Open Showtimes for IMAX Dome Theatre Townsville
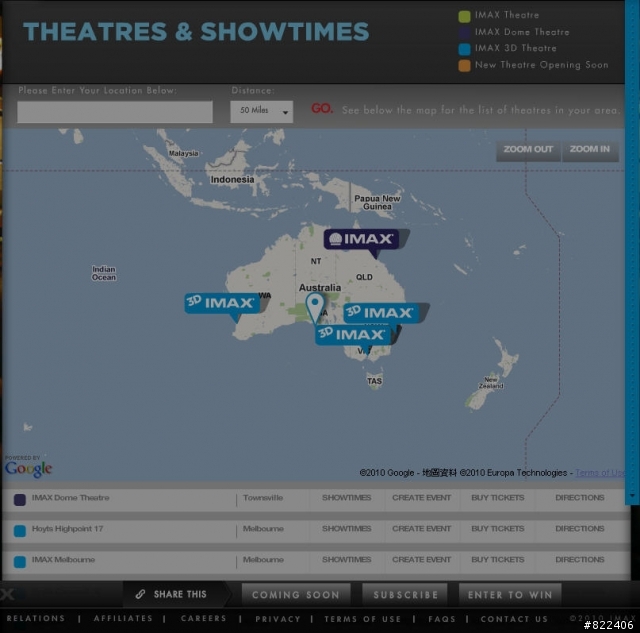Viewport: 640px width, 633px height. pyautogui.click(x=347, y=498)
